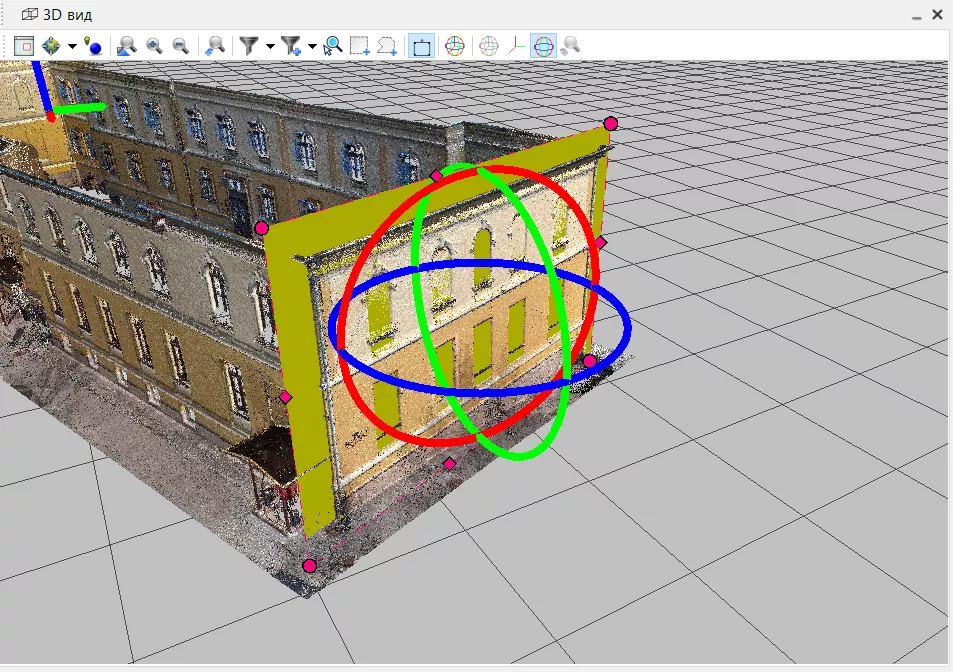Expand the navigation mode dropdown arrow
The image size is (953, 672).
tap(73, 45)
